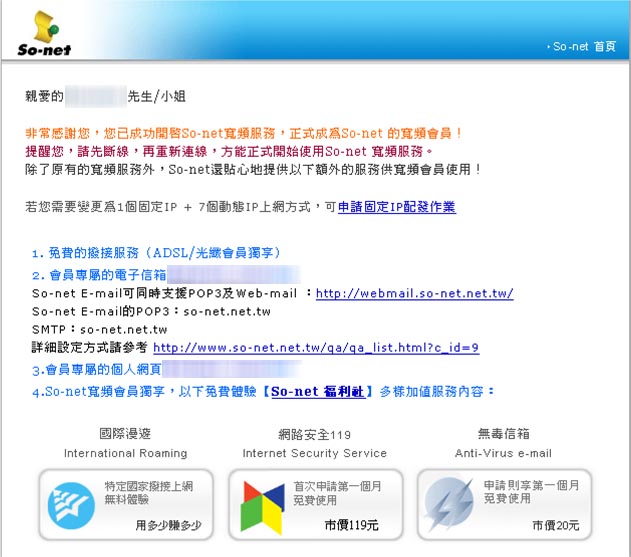Select the 首次申請第一個月免費使用 security card
Image resolution: width=631 pixels, height=557 pixels.
[316, 504]
